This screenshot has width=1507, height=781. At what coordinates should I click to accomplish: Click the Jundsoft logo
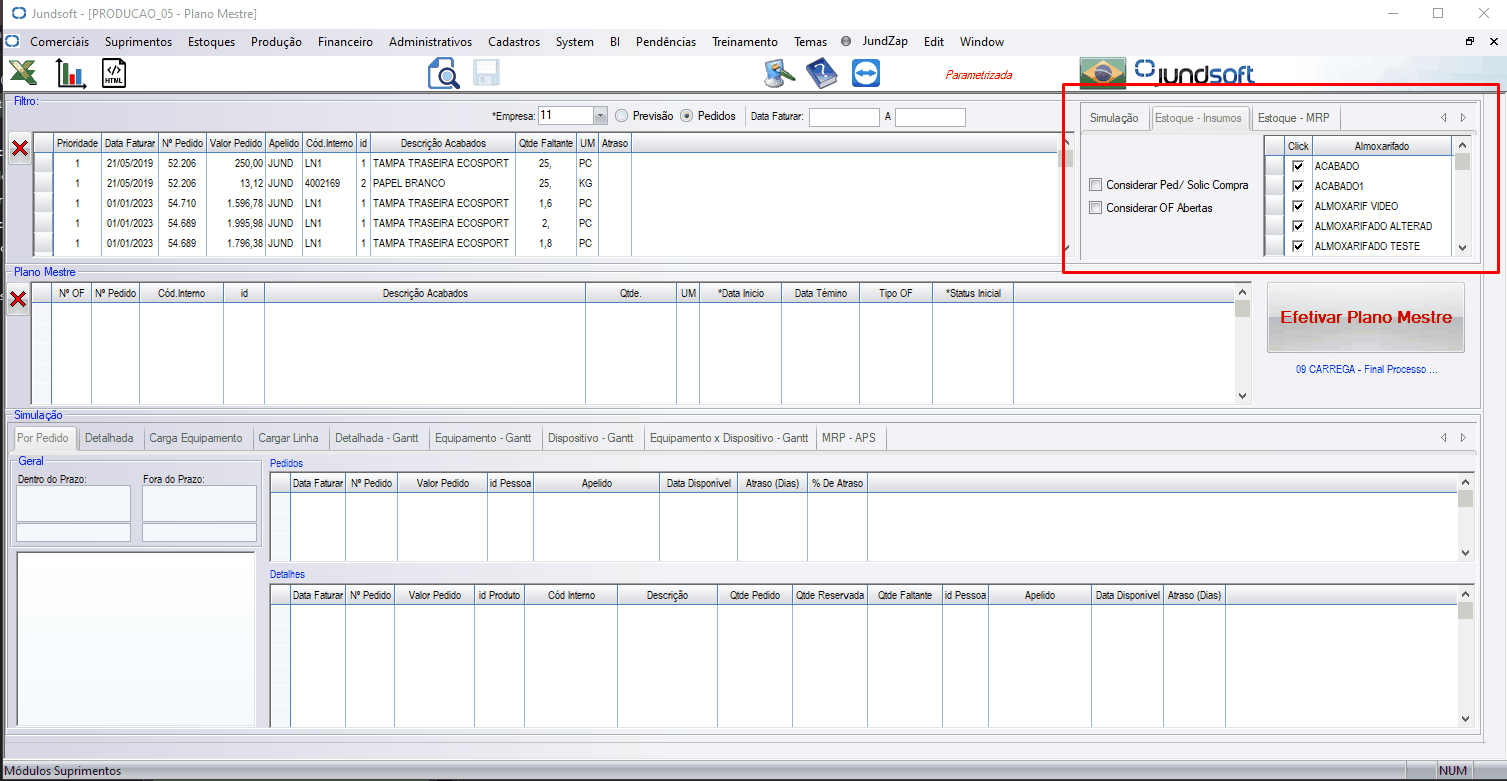(x=1194, y=72)
